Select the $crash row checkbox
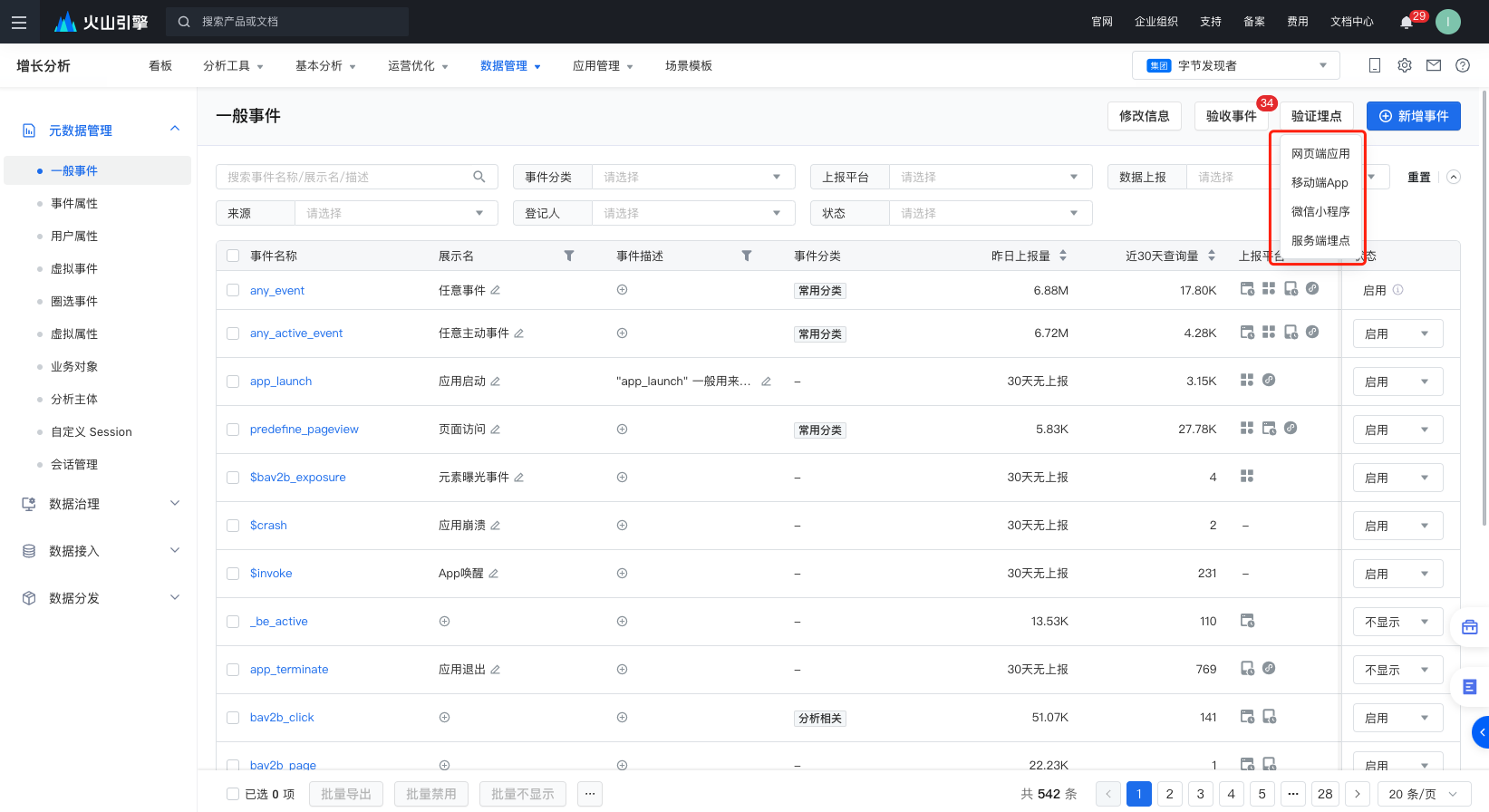Screen dimensions: 1489x812 pos(233,526)
